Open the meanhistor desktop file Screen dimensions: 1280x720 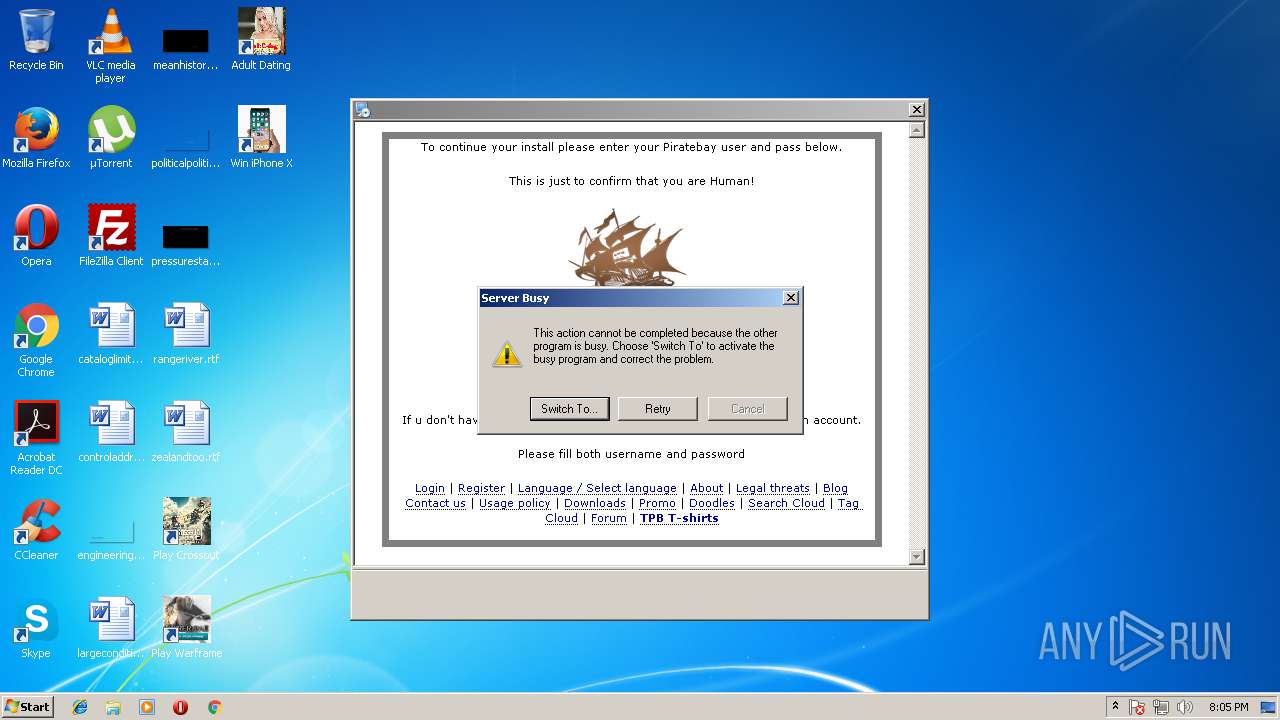click(186, 48)
